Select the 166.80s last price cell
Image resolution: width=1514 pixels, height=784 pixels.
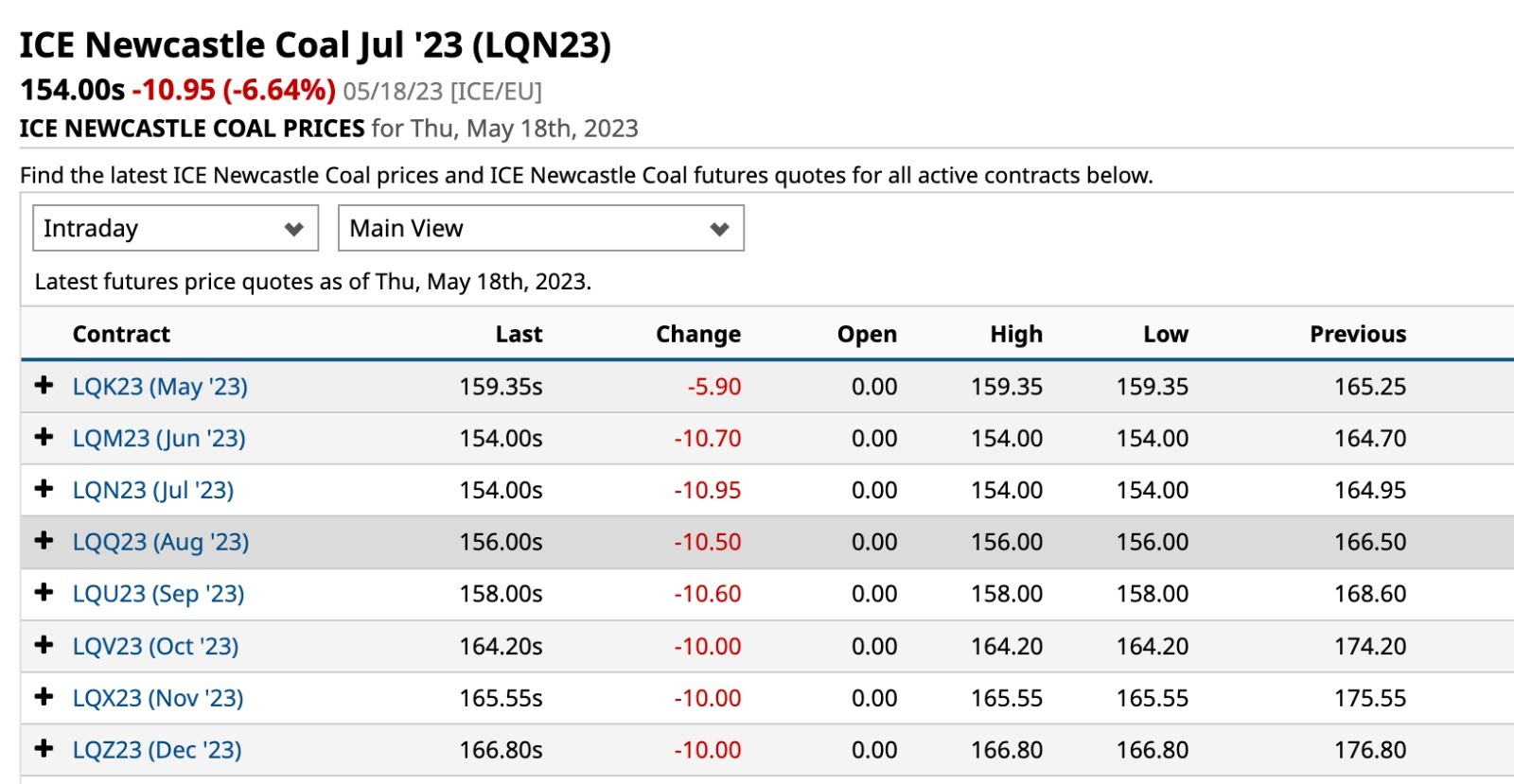502,751
